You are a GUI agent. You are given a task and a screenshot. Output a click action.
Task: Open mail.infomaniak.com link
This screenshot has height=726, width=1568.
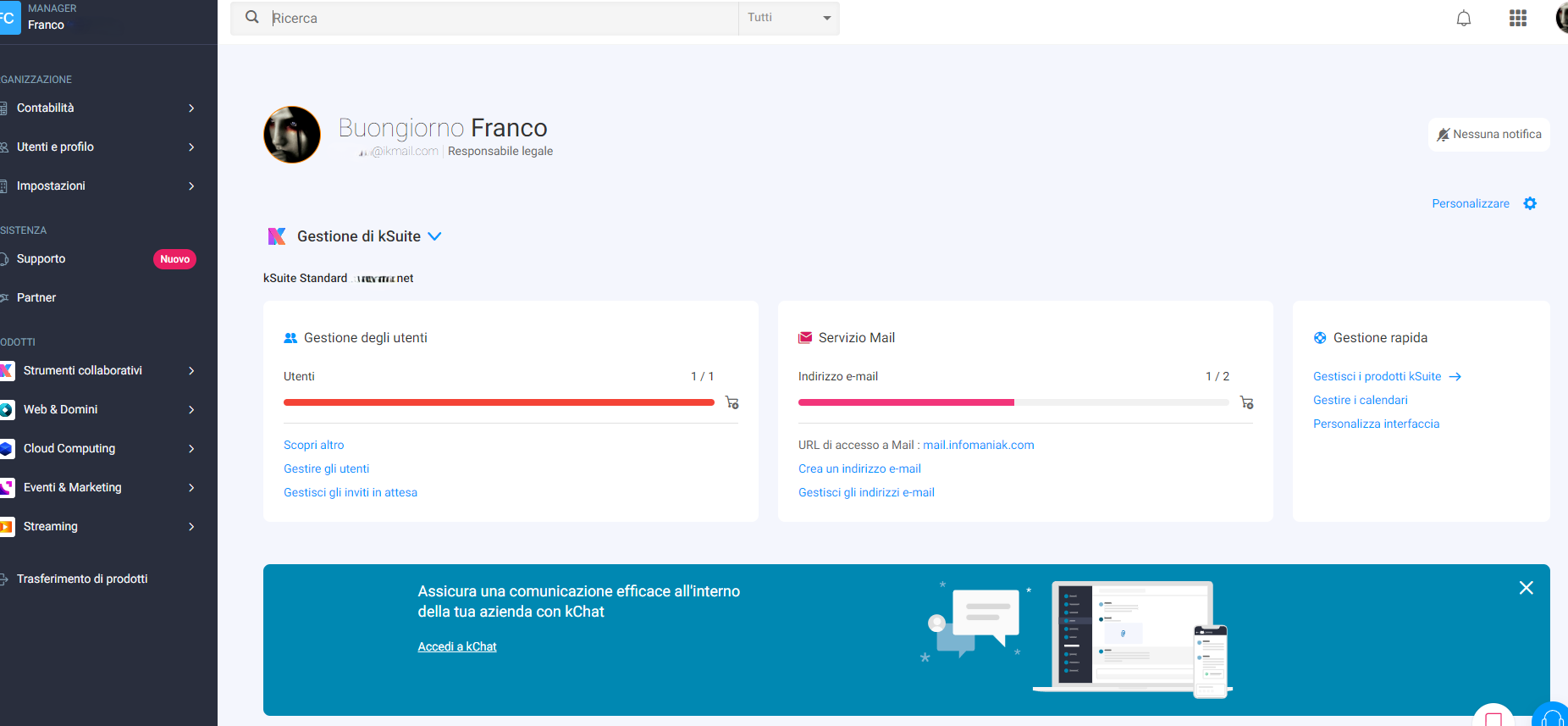[978, 445]
